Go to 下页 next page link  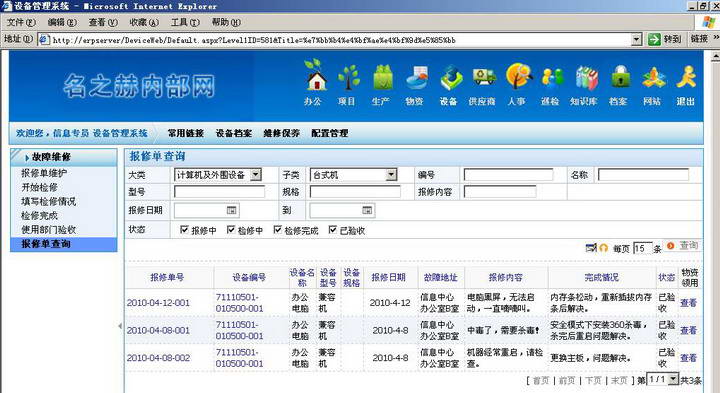pos(593,380)
